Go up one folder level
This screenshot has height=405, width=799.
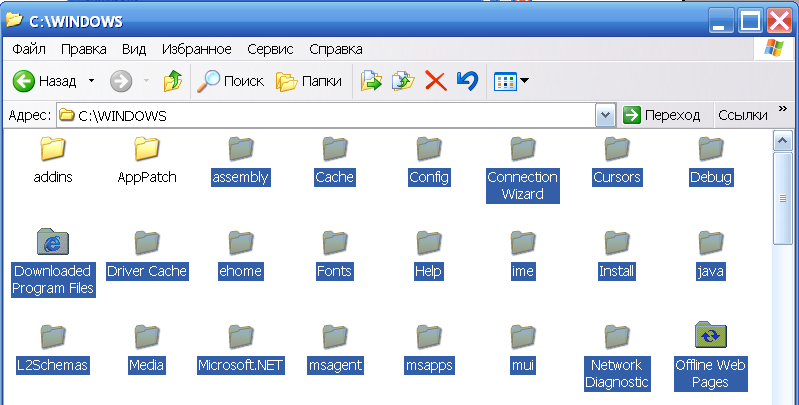[173, 81]
